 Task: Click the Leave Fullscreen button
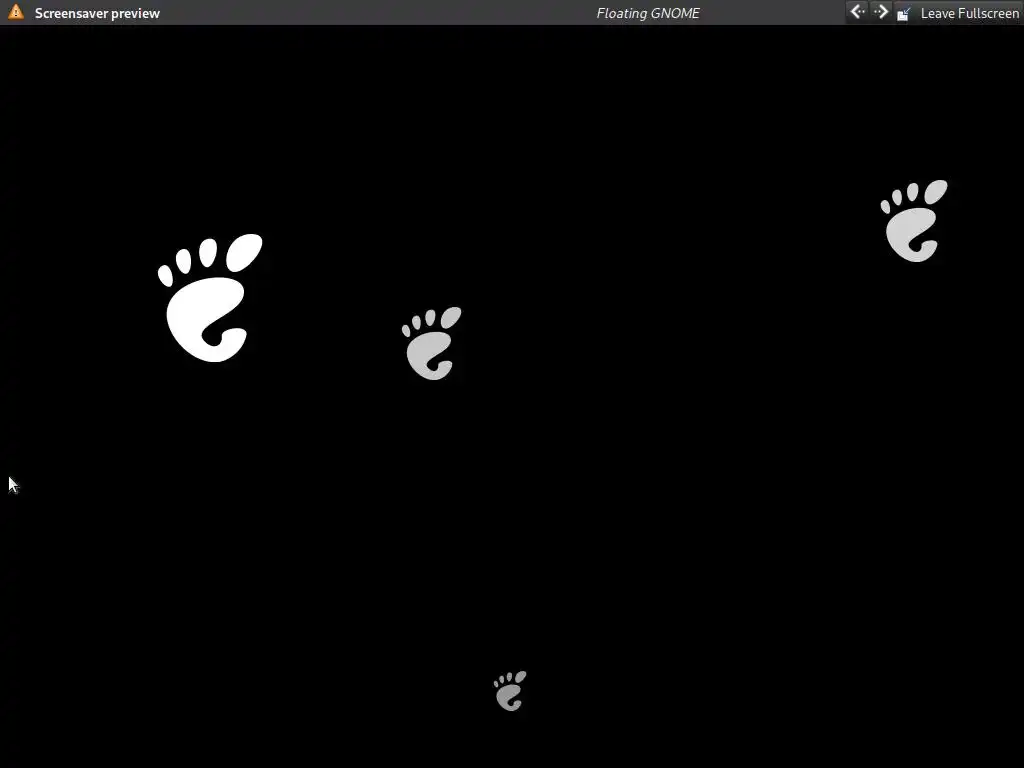pyautogui.click(x=957, y=13)
